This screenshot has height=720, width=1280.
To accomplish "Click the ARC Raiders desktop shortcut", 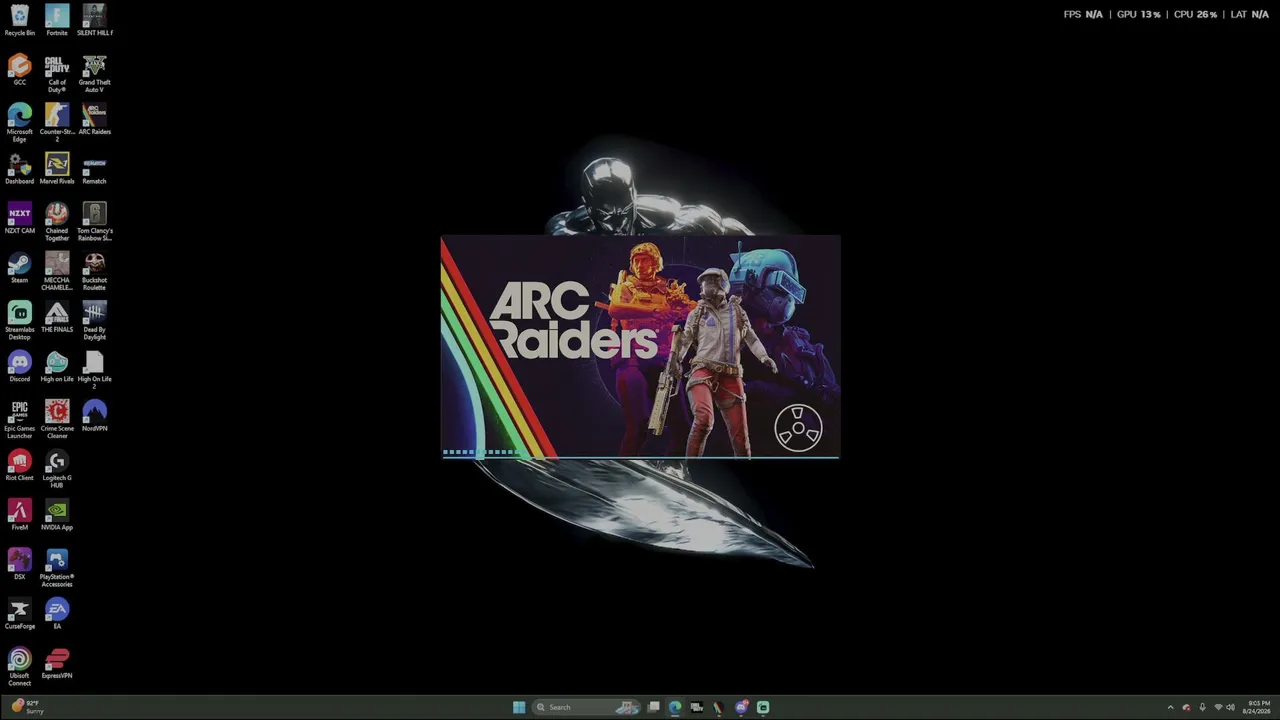I will (x=94, y=119).
